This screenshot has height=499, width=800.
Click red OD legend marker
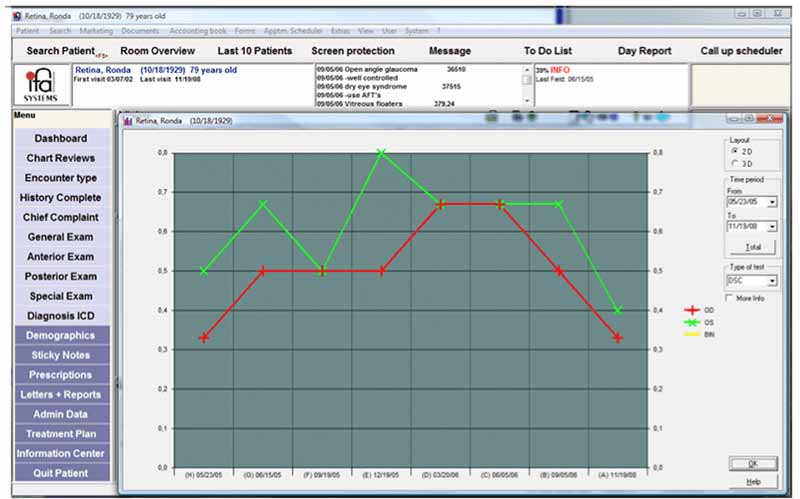click(x=692, y=310)
